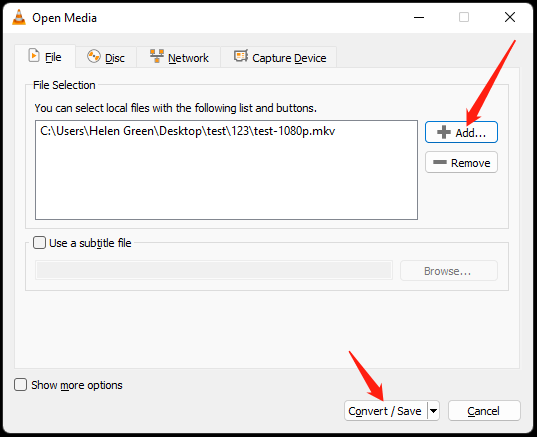Click the Cancel button
This screenshot has height=437, width=537.
(484, 411)
